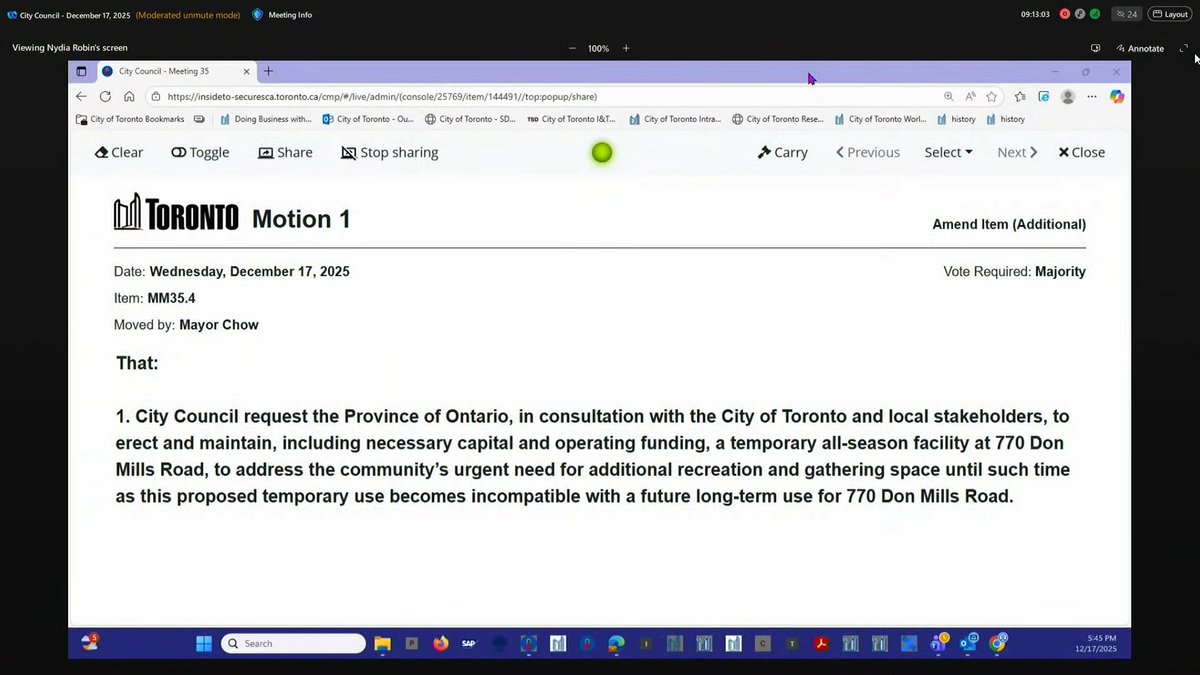Image resolution: width=1200 pixels, height=675 pixels.
Task: Click the mover name 'Mayor Chow'
Action: (x=219, y=325)
